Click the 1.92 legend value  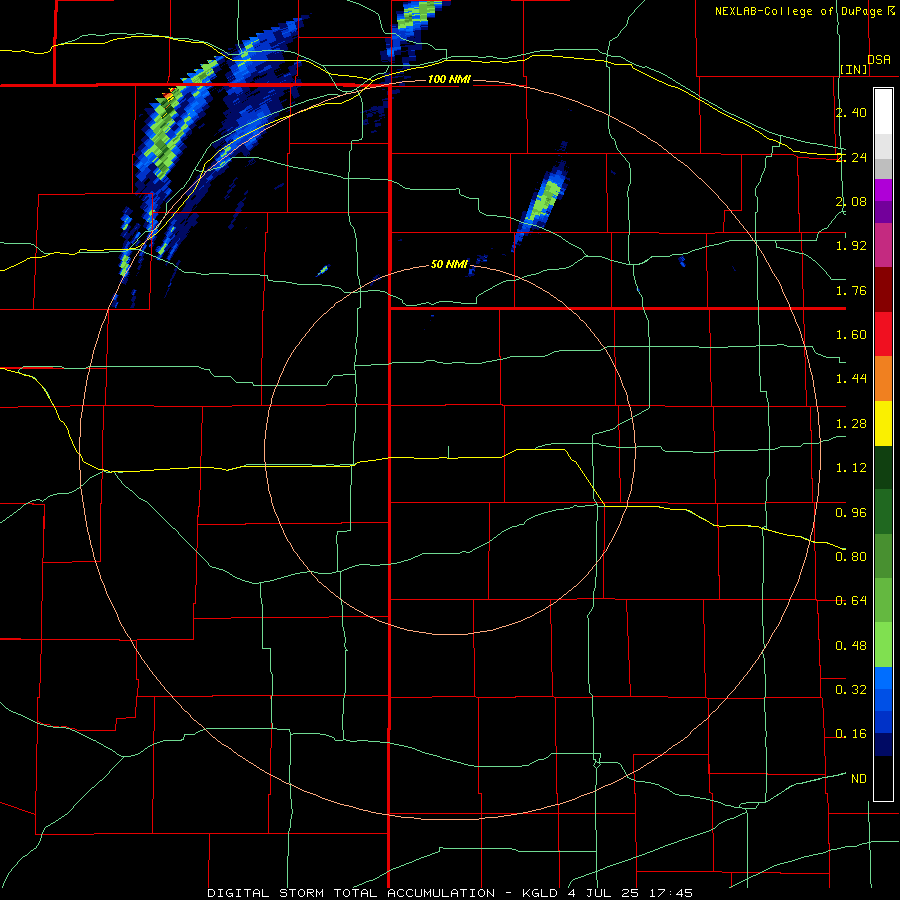[x=851, y=246]
